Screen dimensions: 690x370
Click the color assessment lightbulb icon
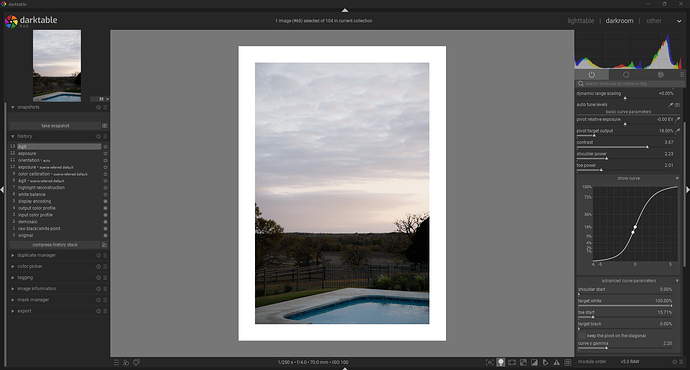(x=501, y=363)
